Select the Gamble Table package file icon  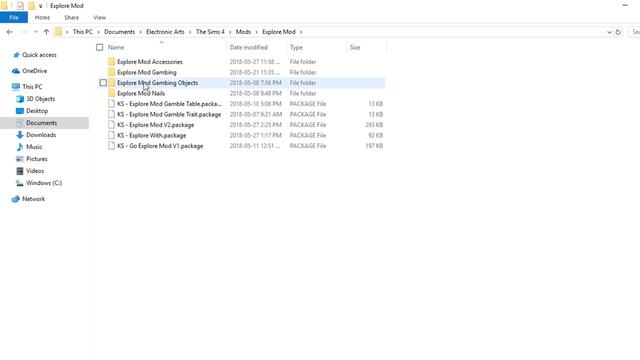111,104
